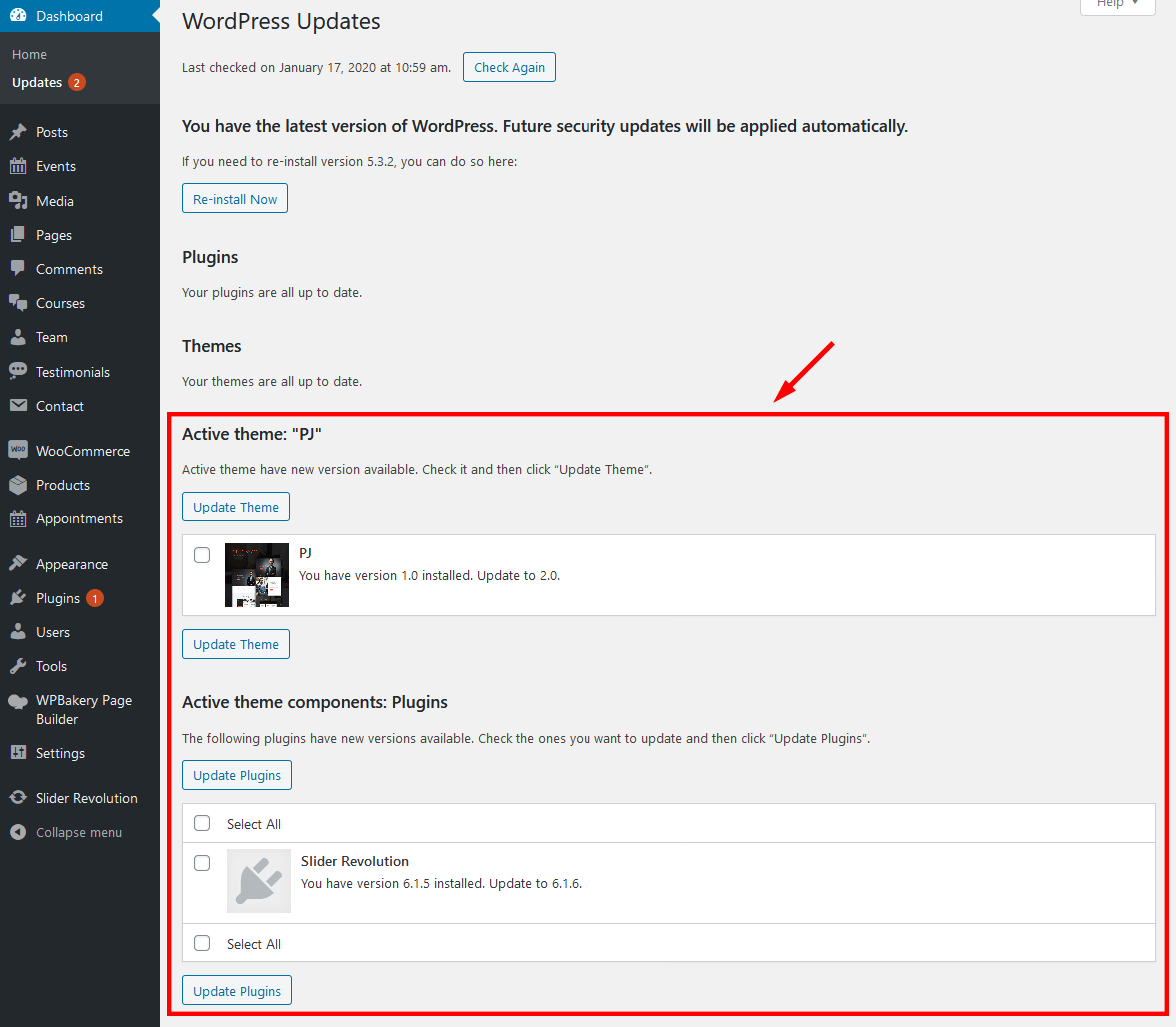1176x1027 pixels.
Task: Click Update Theme button below theme list
Action: (x=236, y=644)
